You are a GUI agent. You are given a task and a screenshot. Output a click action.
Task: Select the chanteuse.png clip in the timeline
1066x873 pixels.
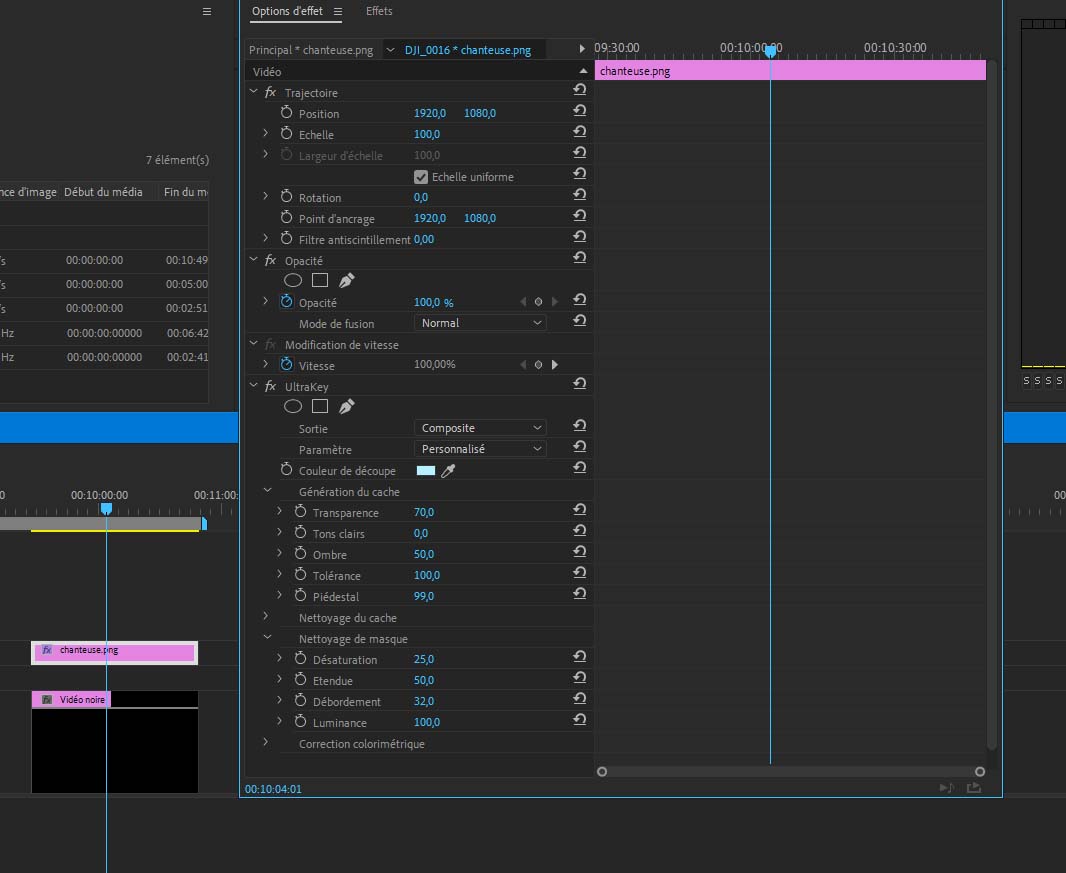[x=114, y=653]
